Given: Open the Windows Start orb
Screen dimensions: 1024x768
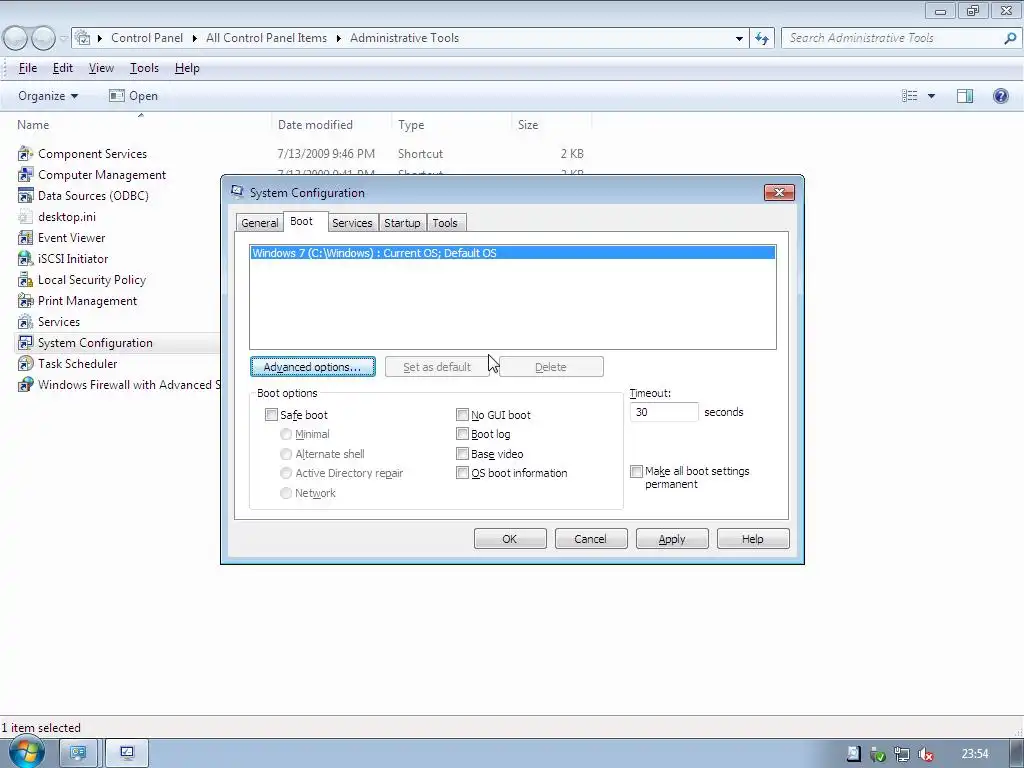Looking at the screenshot, I should 27,752.
